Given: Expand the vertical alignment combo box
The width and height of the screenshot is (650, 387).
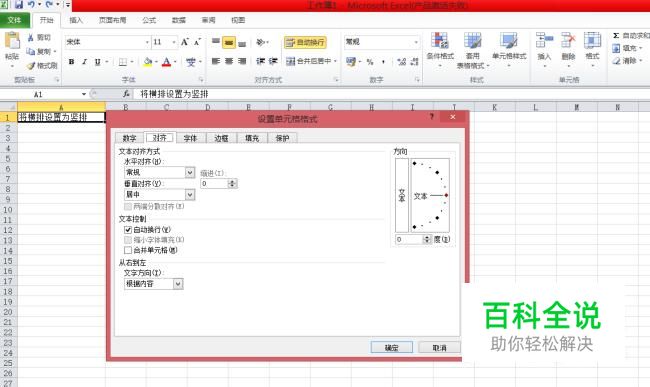Looking at the screenshot, I should click(x=190, y=195).
